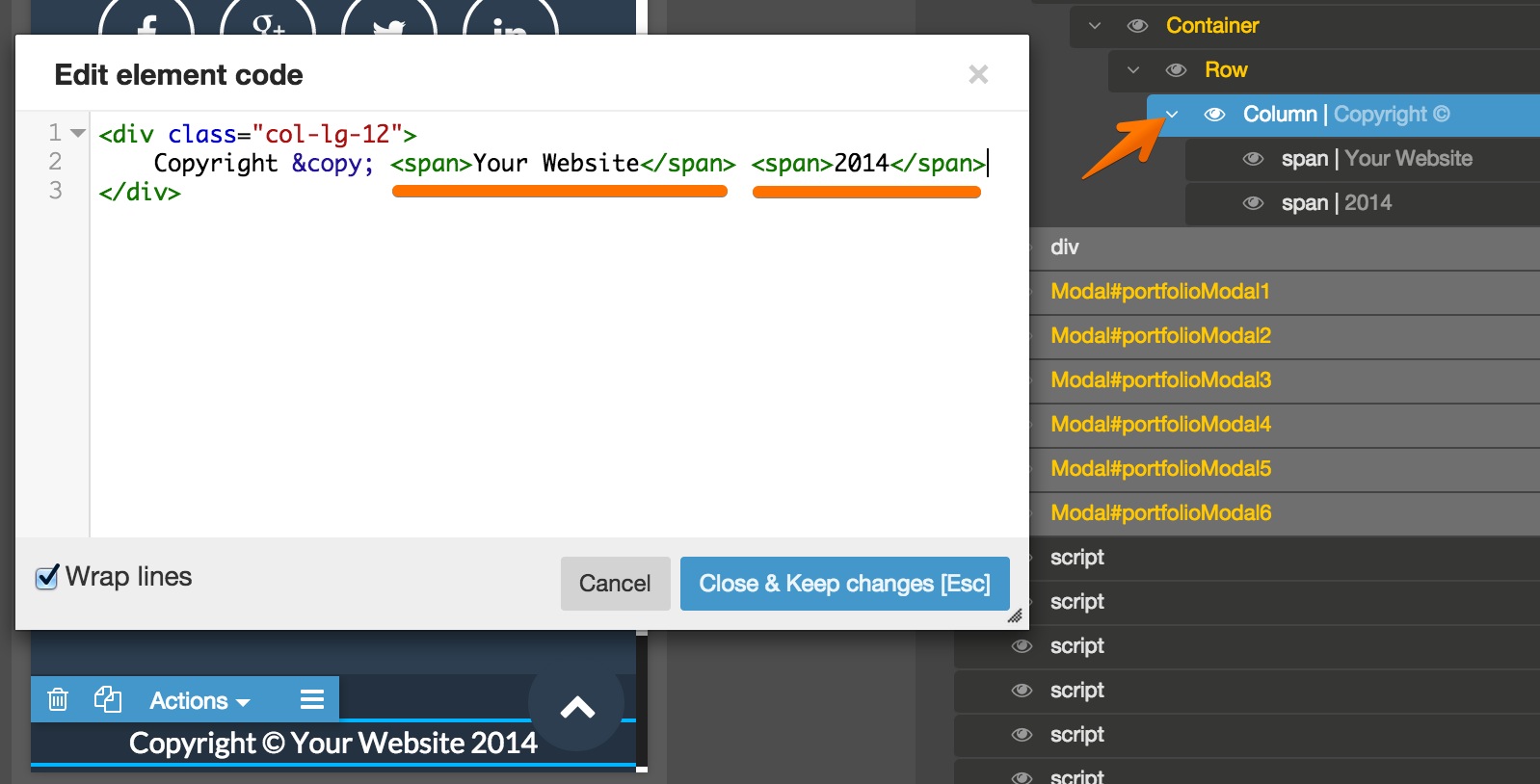Click the scroll-to-top chevron circle button

tap(576, 708)
